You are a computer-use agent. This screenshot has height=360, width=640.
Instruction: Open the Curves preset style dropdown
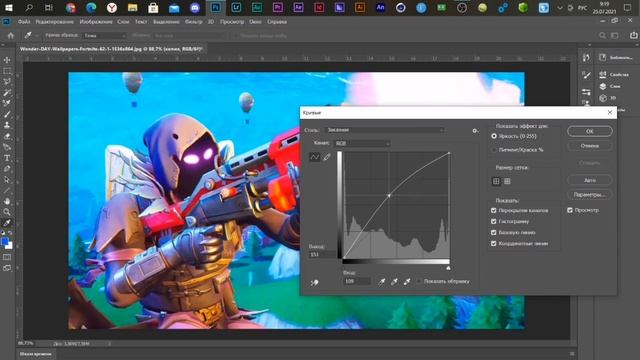click(x=384, y=130)
